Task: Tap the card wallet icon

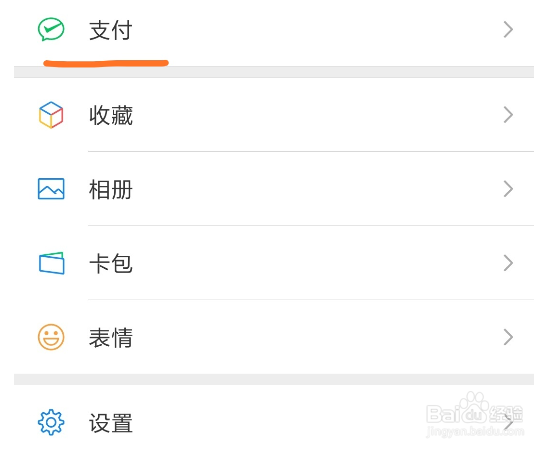Action: 52,263
